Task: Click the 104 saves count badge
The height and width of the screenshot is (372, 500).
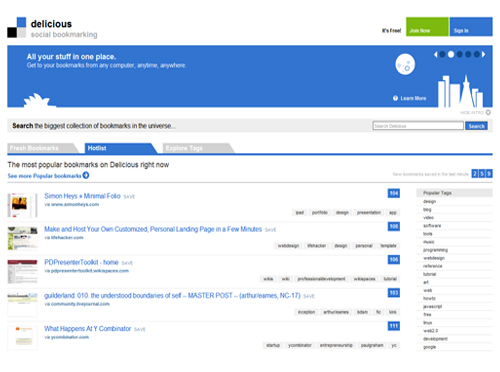Action: coord(394,193)
